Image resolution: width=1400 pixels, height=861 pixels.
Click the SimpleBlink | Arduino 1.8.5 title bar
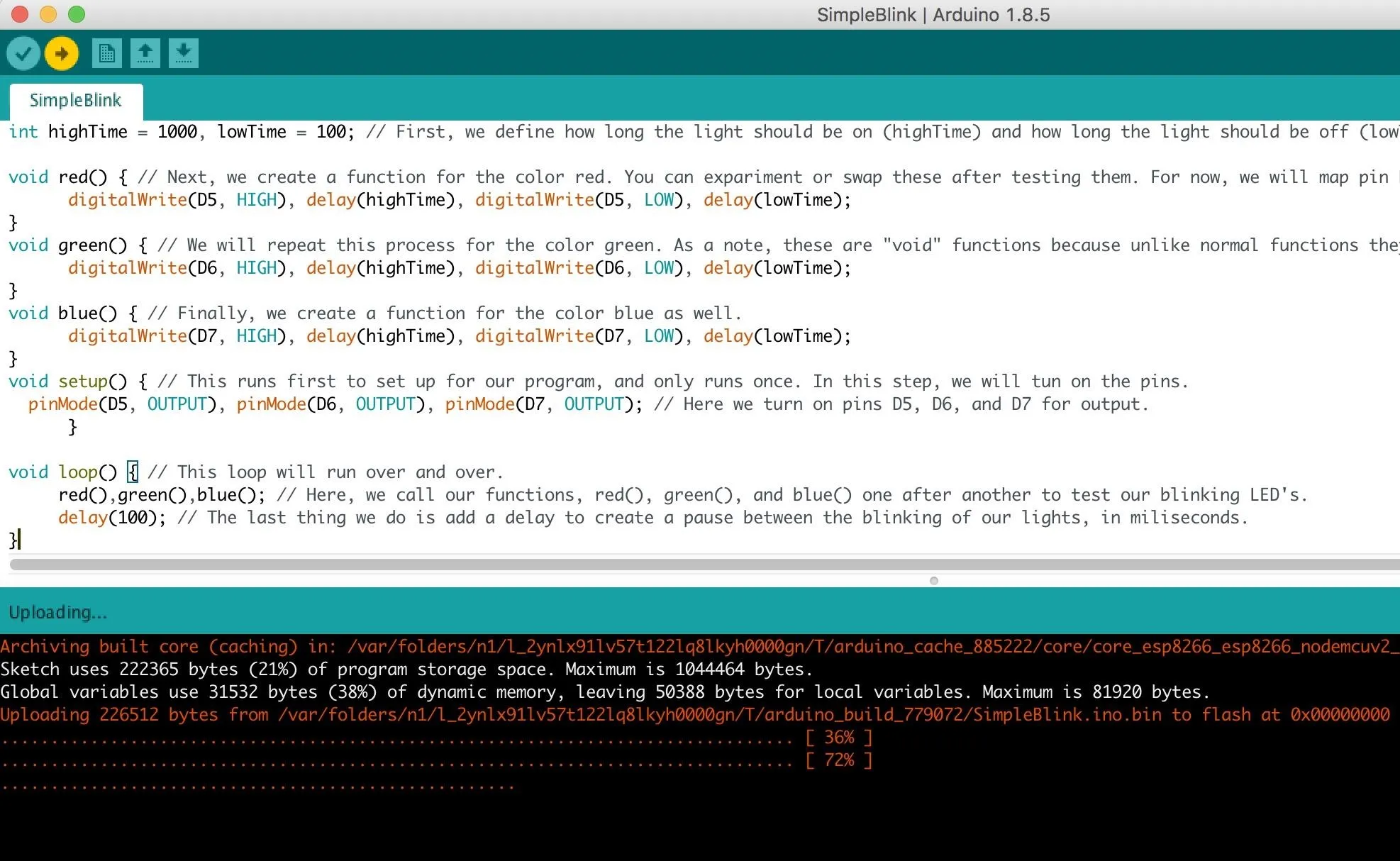[x=933, y=15]
